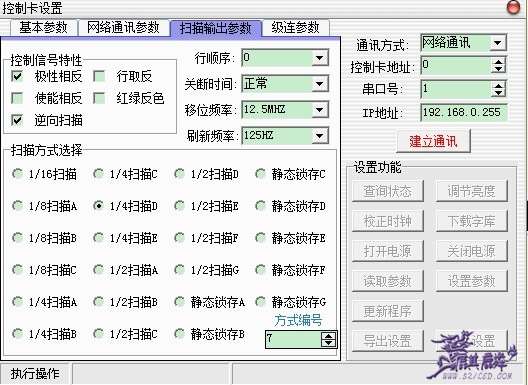Close the 控制卡设置 window with red button
Screen dimensions: 528x385
coord(514,7)
